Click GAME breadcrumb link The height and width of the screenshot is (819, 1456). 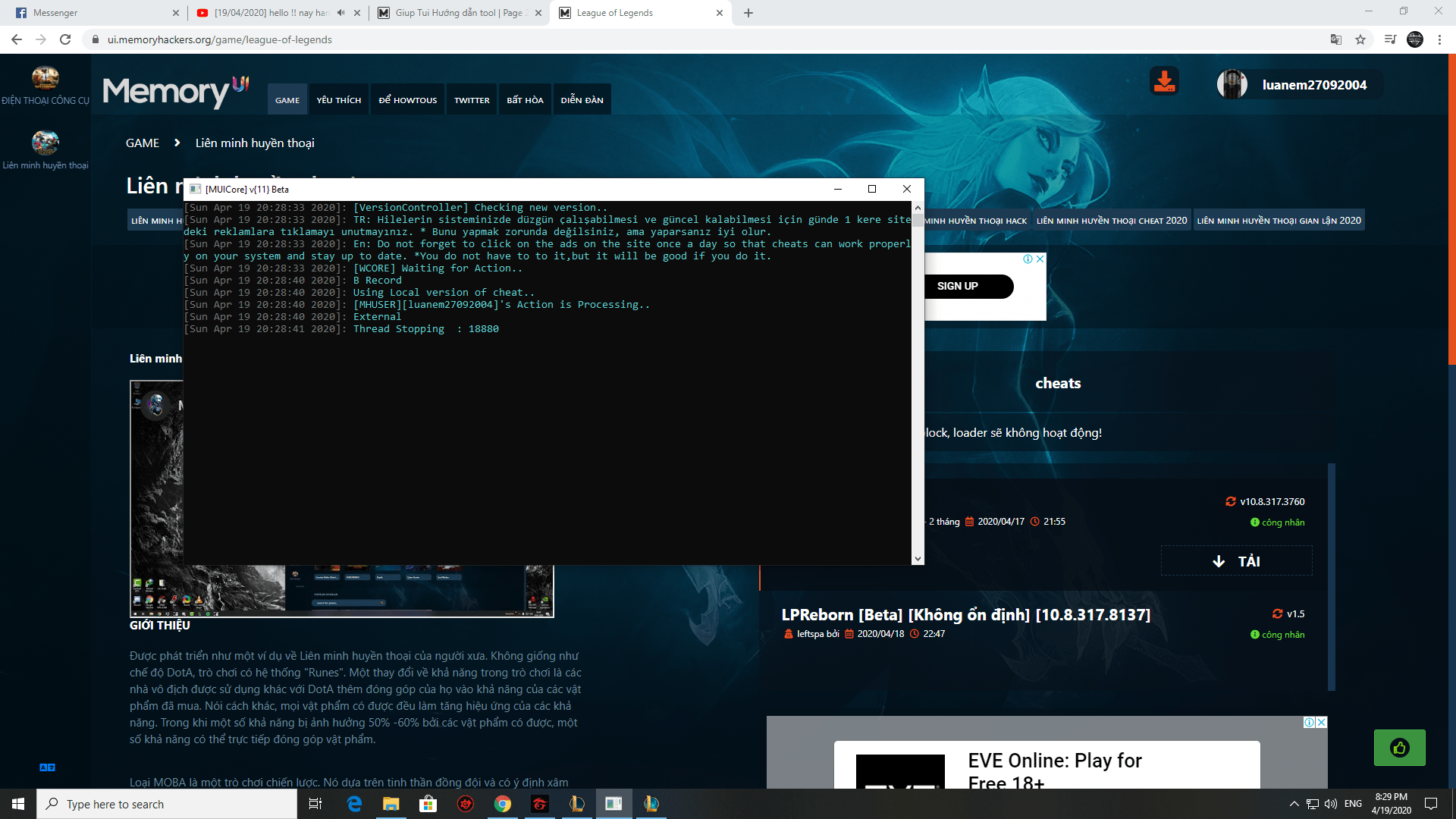pyautogui.click(x=143, y=143)
